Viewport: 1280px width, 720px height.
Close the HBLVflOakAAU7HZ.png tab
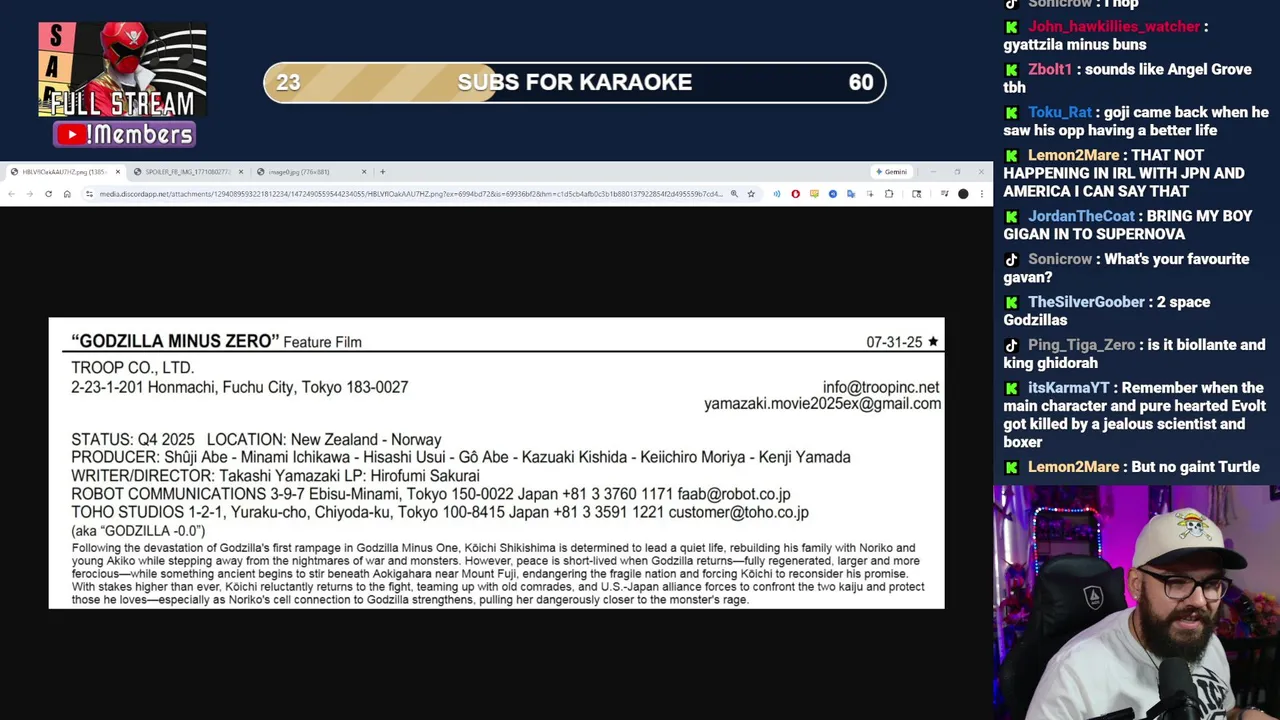(x=118, y=172)
